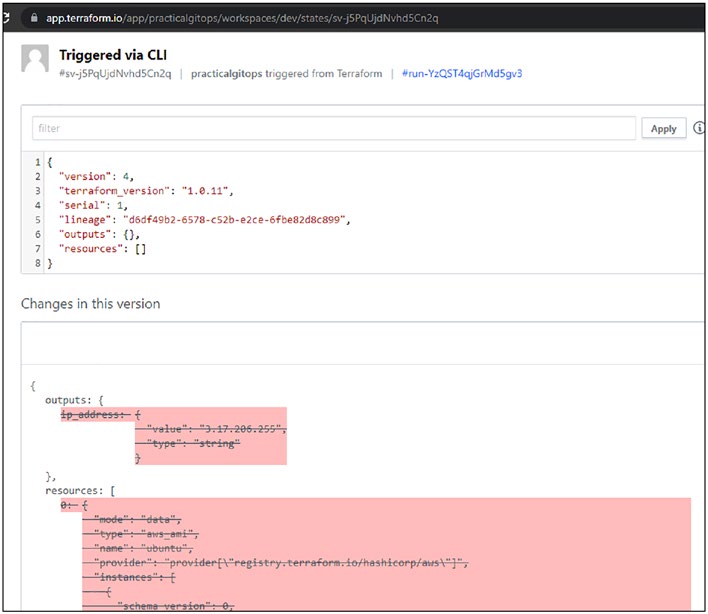Screen dimensions: 708x614
Task: Click the "resources: [" line in diff
Action: coord(80,490)
